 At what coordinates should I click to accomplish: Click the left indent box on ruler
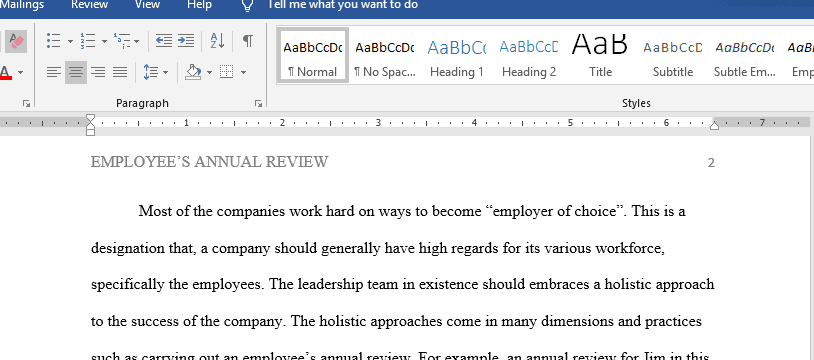point(90,132)
